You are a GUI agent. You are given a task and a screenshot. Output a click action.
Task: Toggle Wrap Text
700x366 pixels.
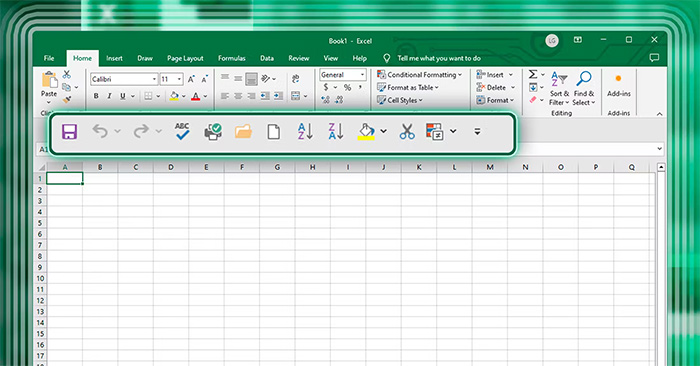[296, 79]
